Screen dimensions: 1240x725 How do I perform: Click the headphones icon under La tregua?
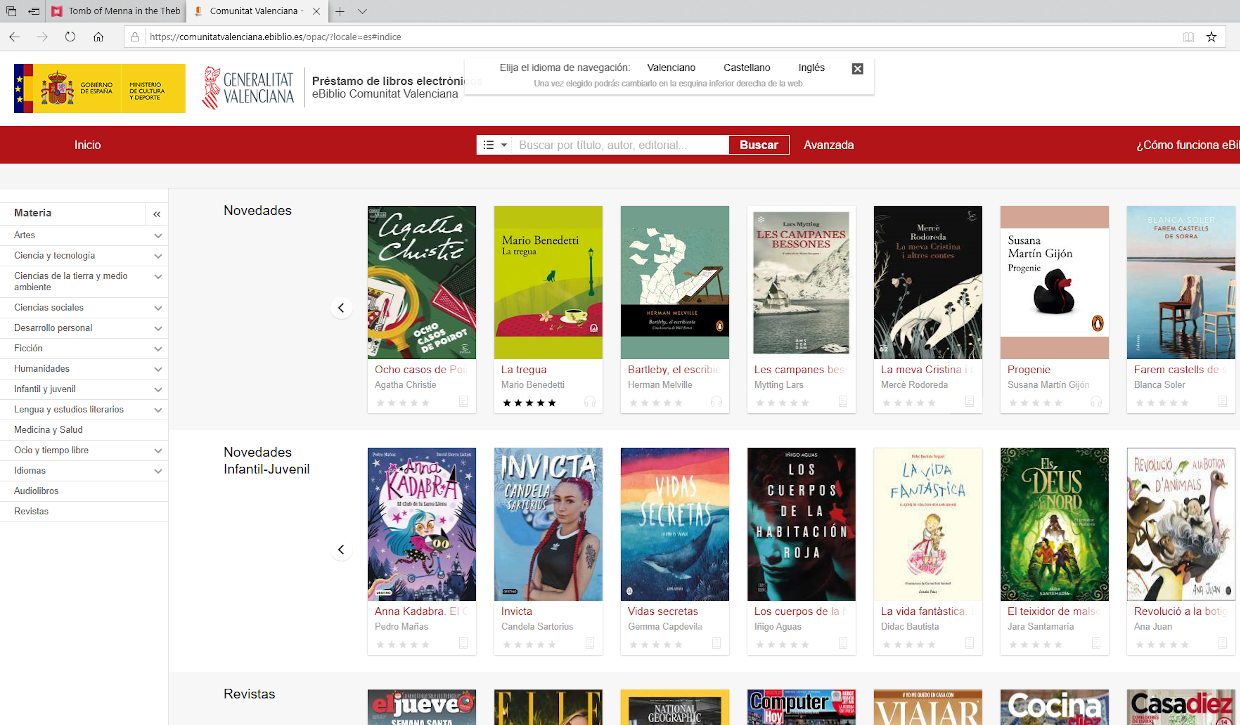(590, 402)
